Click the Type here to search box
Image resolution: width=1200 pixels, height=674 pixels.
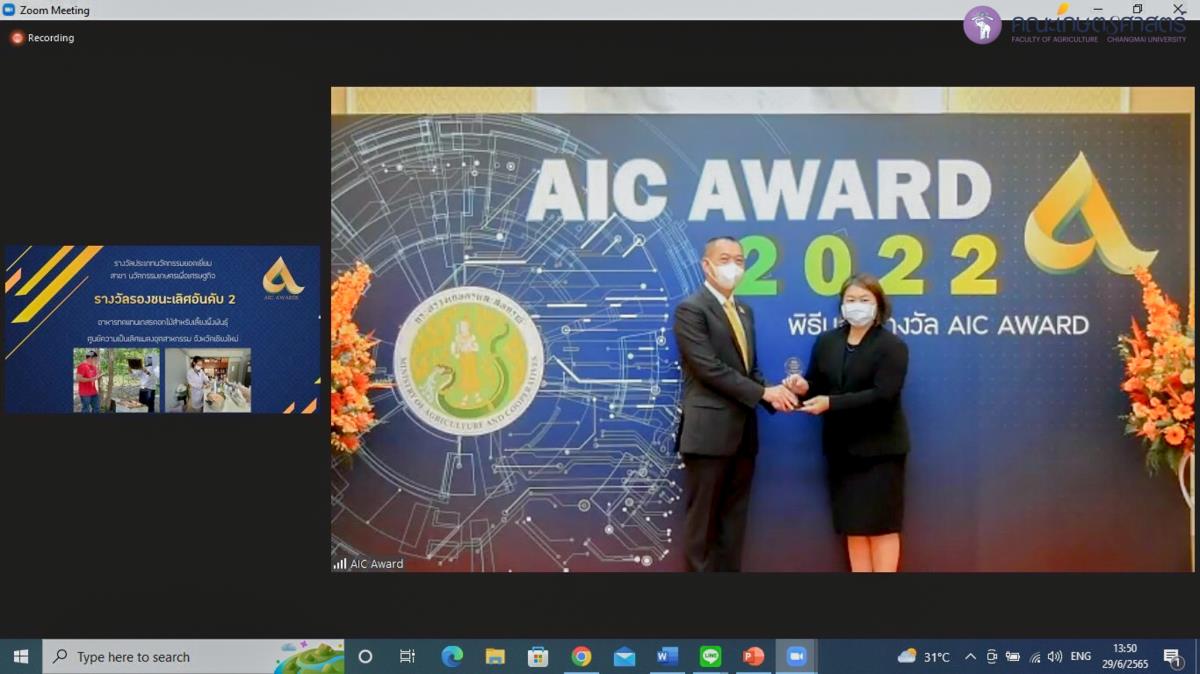pyautogui.click(x=193, y=657)
